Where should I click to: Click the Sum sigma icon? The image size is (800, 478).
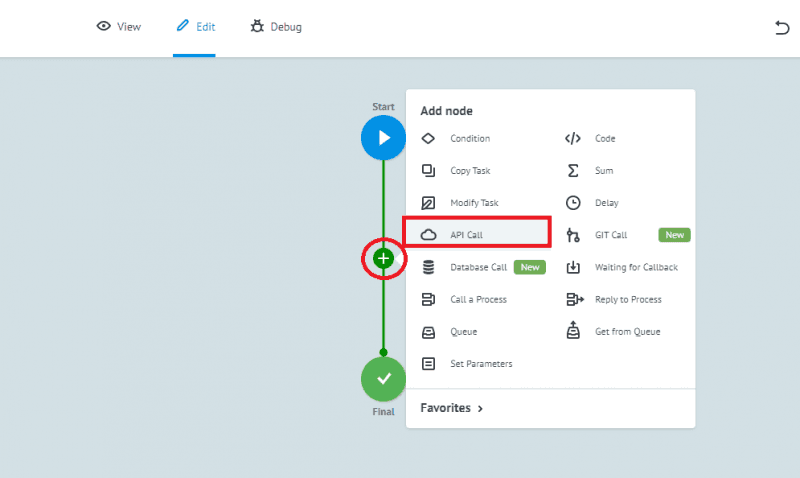(x=573, y=170)
